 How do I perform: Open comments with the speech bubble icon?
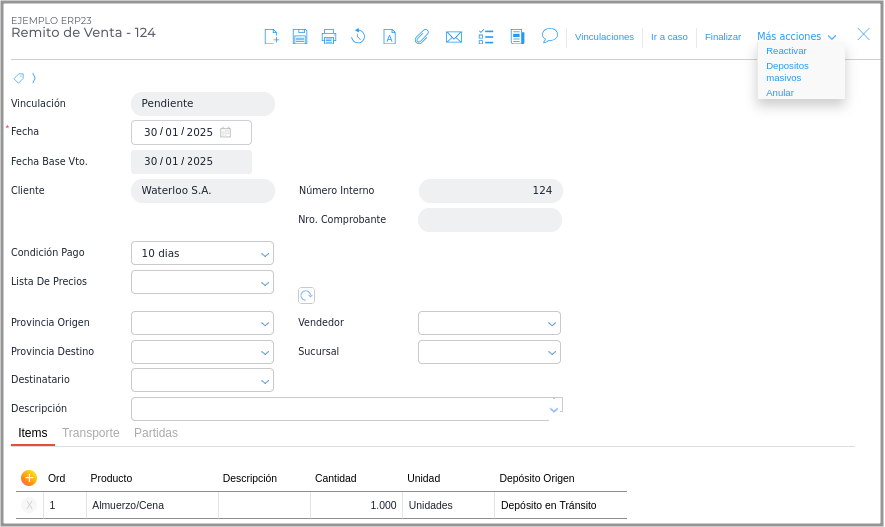(x=549, y=36)
